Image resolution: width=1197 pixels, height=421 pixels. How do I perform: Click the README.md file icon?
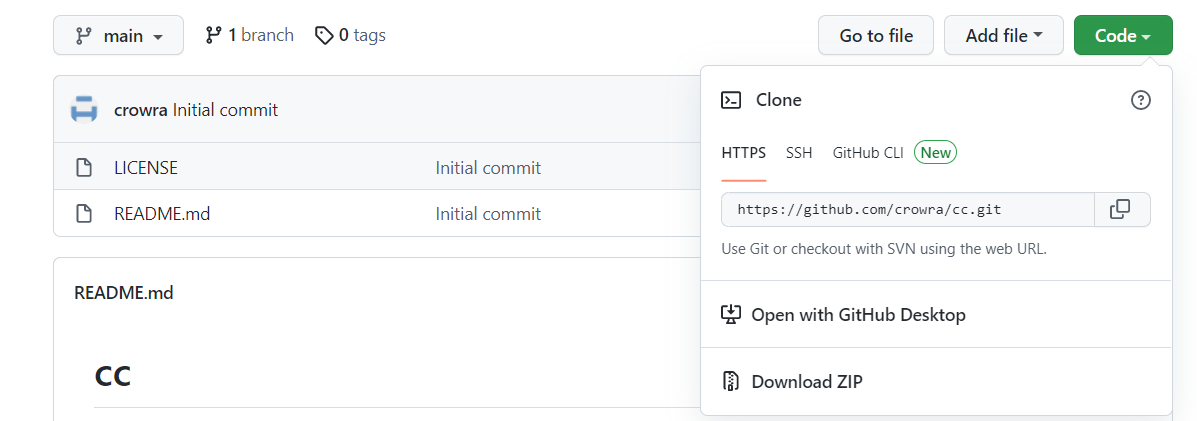[x=84, y=214]
